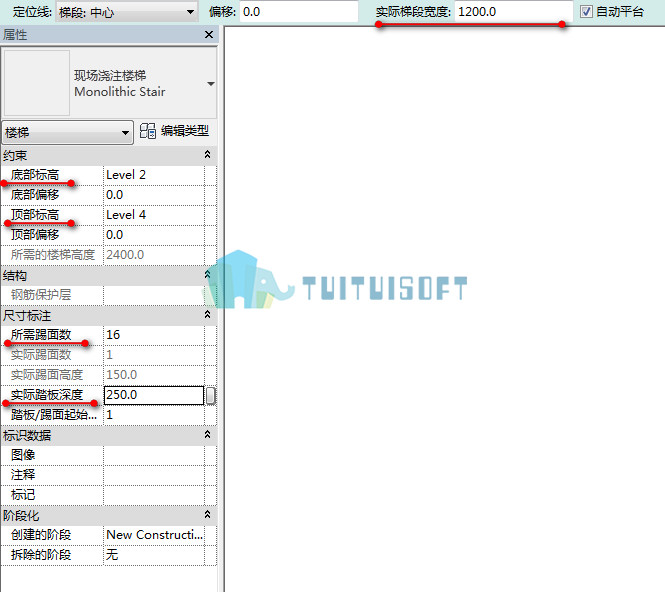Viewport: 665px width, 592px height.
Task: Click the 底部偏移 0.0 value cell
Action: point(154,195)
